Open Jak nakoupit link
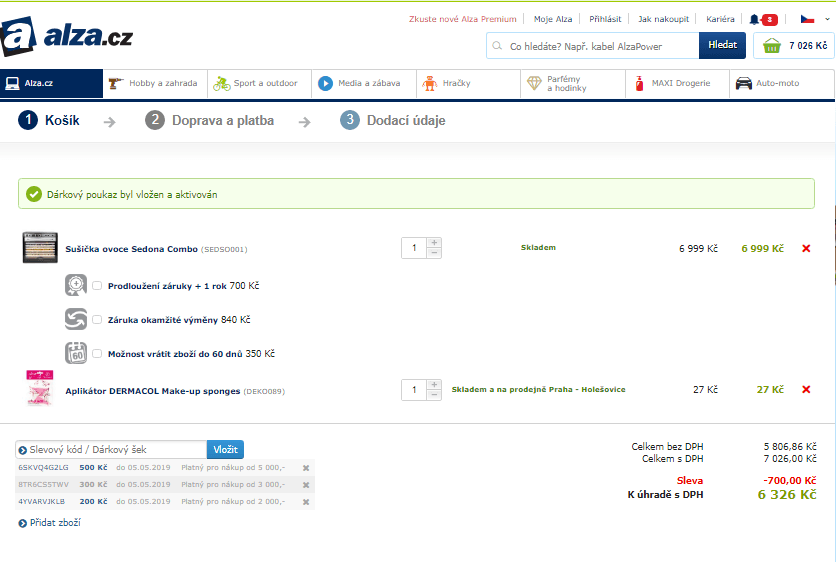This screenshot has height=562, width=836. coord(663,19)
